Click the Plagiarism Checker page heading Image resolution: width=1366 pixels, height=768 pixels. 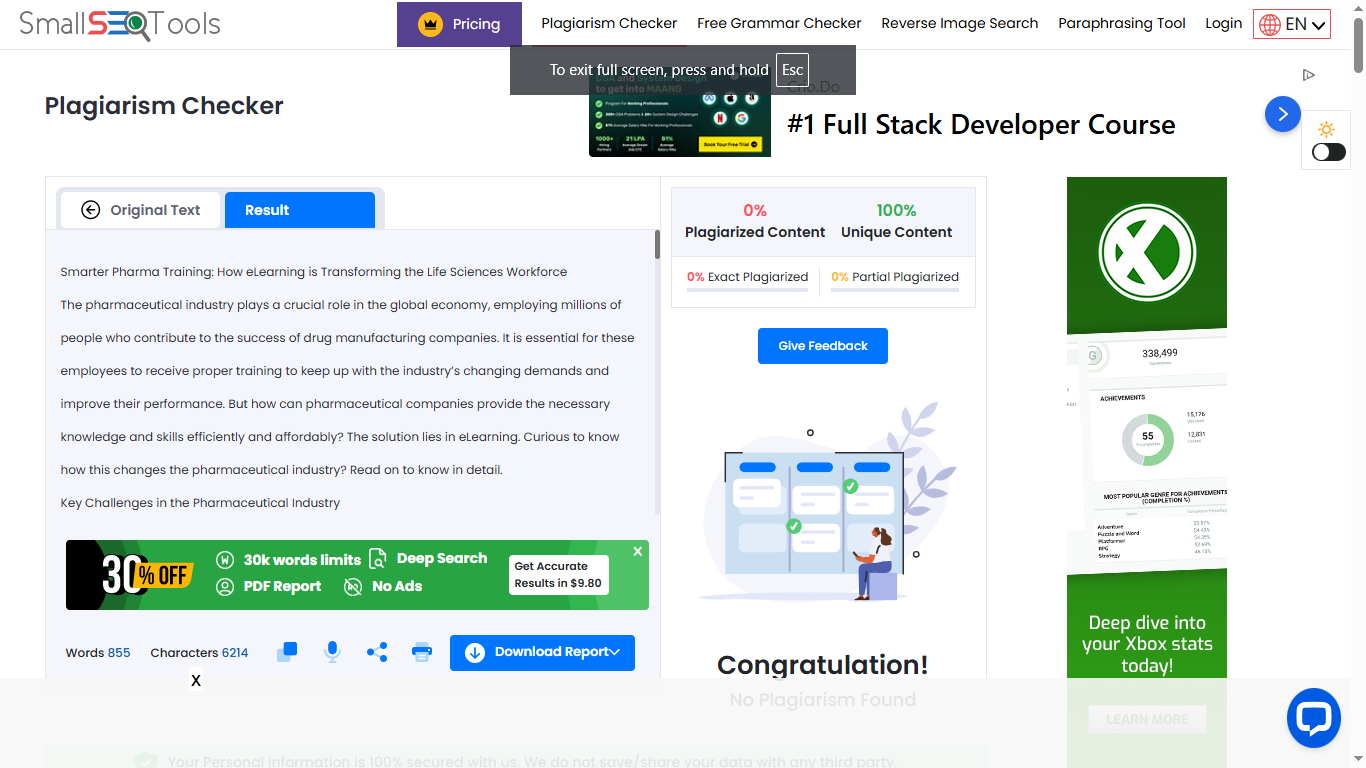(x=164, y=106)
